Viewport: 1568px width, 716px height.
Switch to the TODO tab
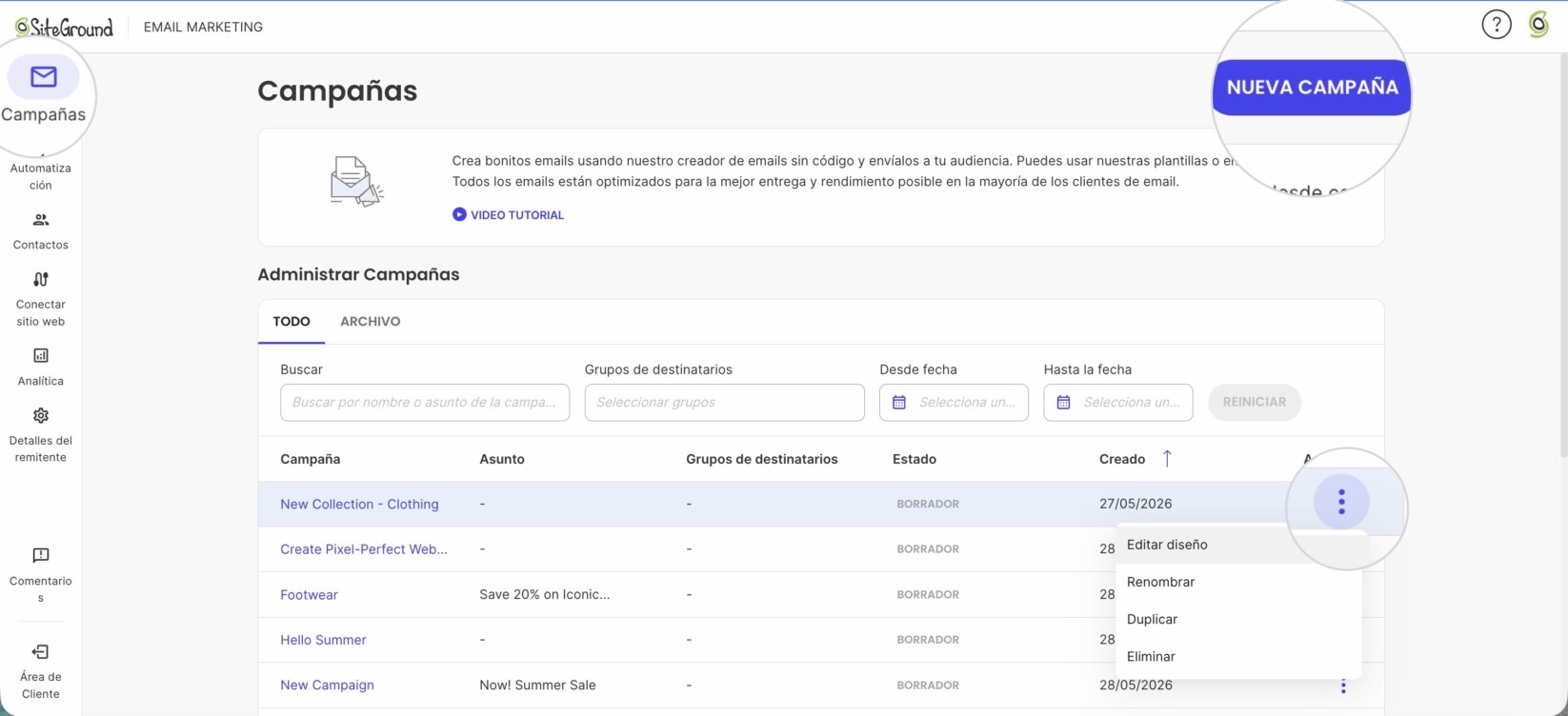tap(291, 322)
